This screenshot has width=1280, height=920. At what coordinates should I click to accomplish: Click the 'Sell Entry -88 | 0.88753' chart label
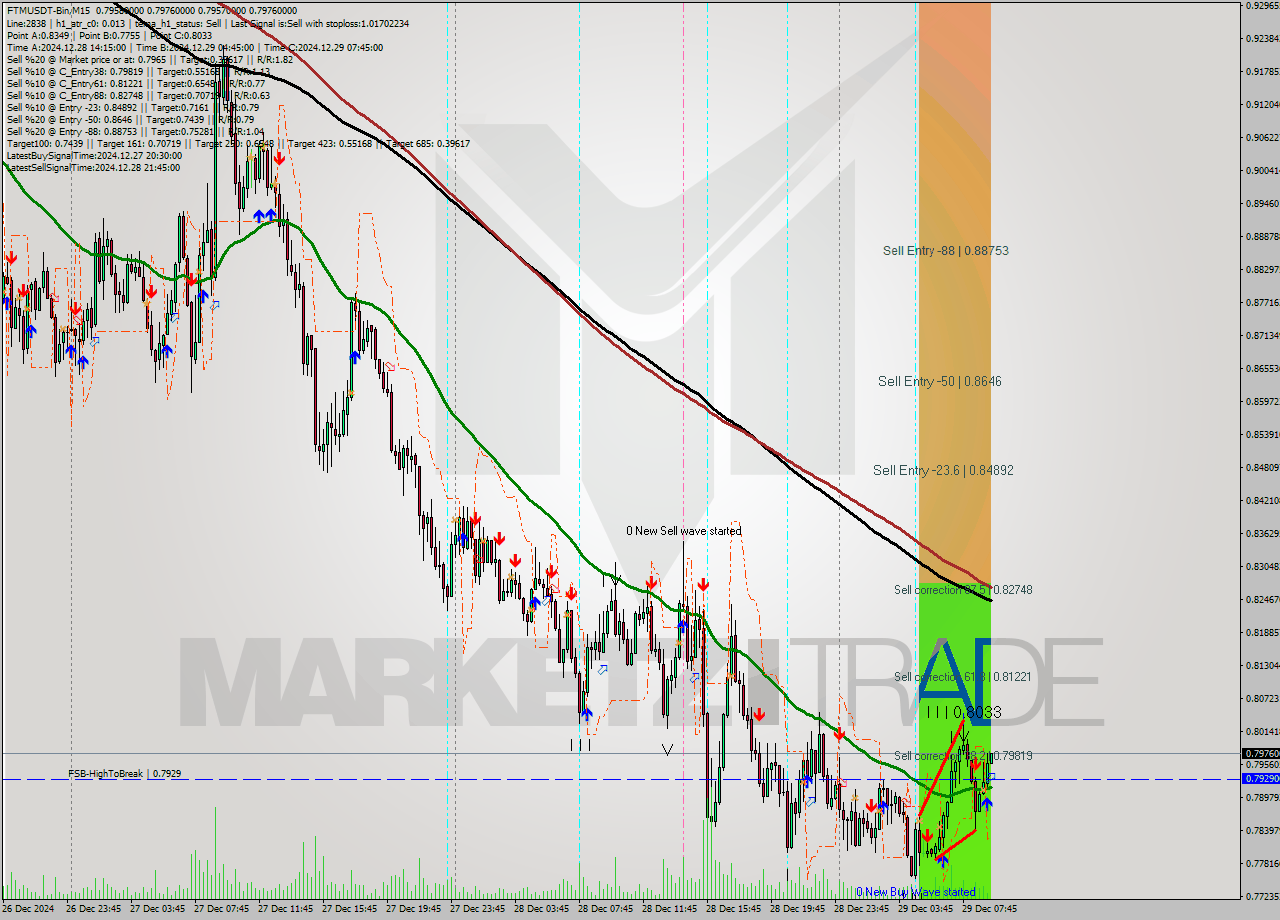pos(945,251)
